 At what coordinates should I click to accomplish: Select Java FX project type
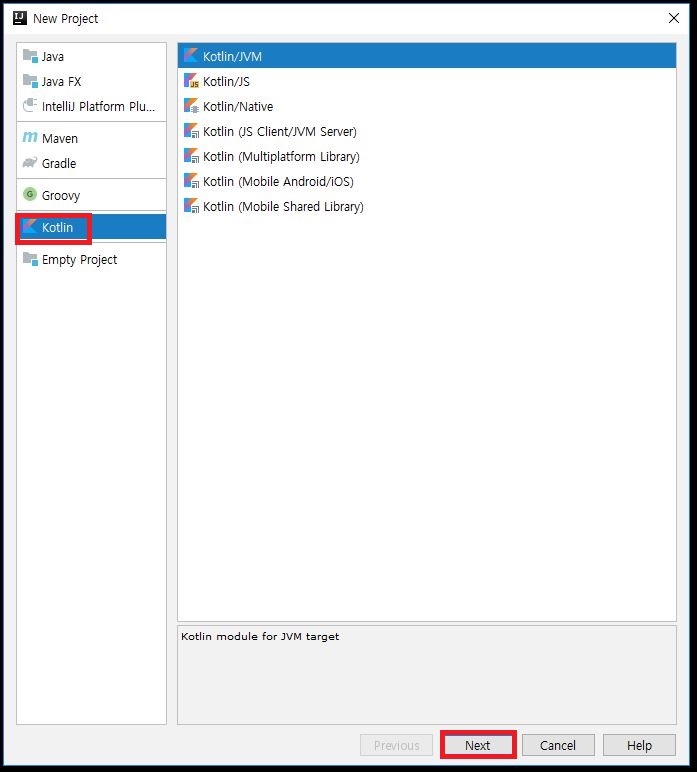pyautogui.click(x=92, y=81)
